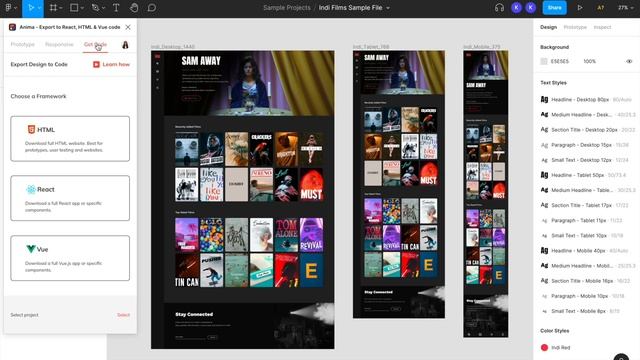This screenshot has width=640, height=360.
Task: Select the Indi_Mobile_375 frame label
Action: pyautogui.click(x=482, y=47)
